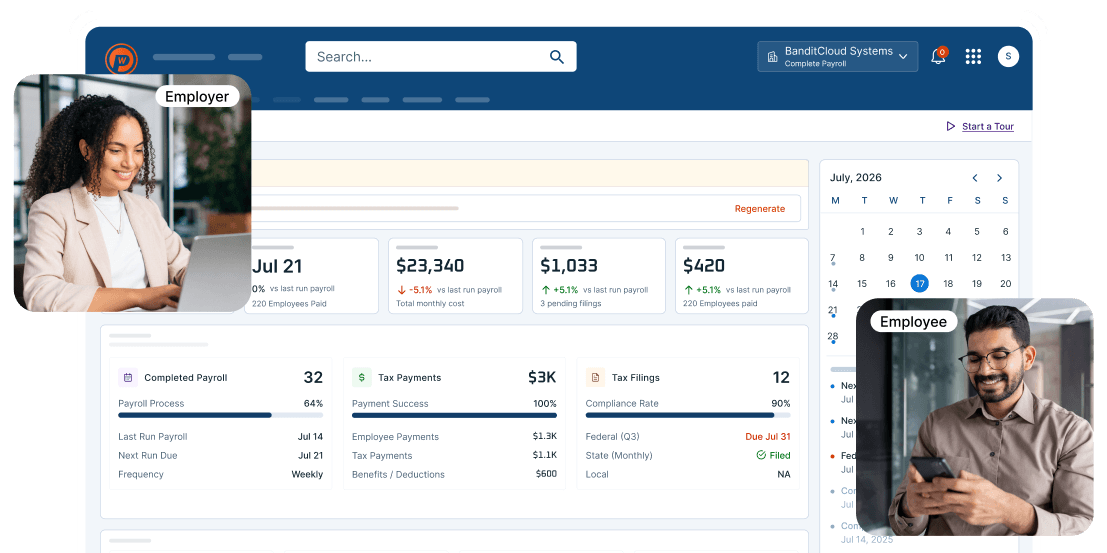Click the Local NA row
This screenshot has width=1107, height=553.
(688, 475)
